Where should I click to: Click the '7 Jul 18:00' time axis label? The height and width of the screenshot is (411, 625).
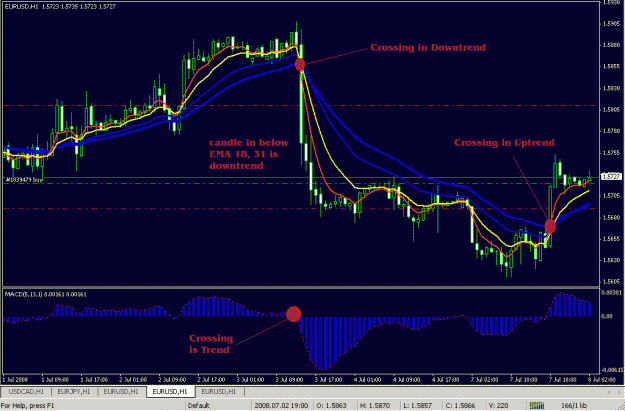pos(562,380)
